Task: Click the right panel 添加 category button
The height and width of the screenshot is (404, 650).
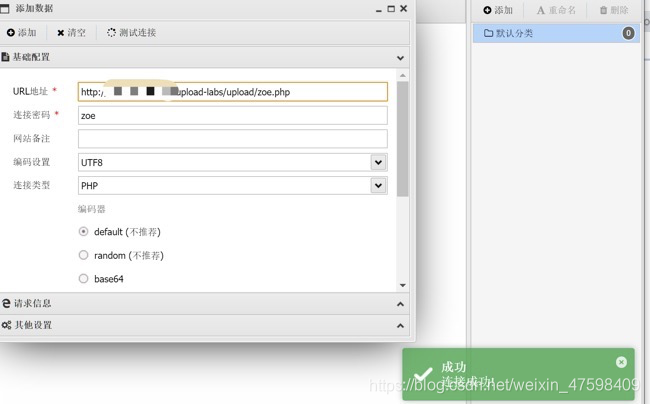Action: pos(497,10)
